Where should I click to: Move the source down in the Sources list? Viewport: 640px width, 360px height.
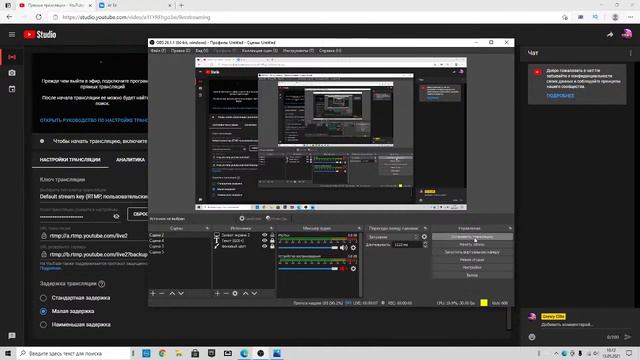[x=254, y=293]
